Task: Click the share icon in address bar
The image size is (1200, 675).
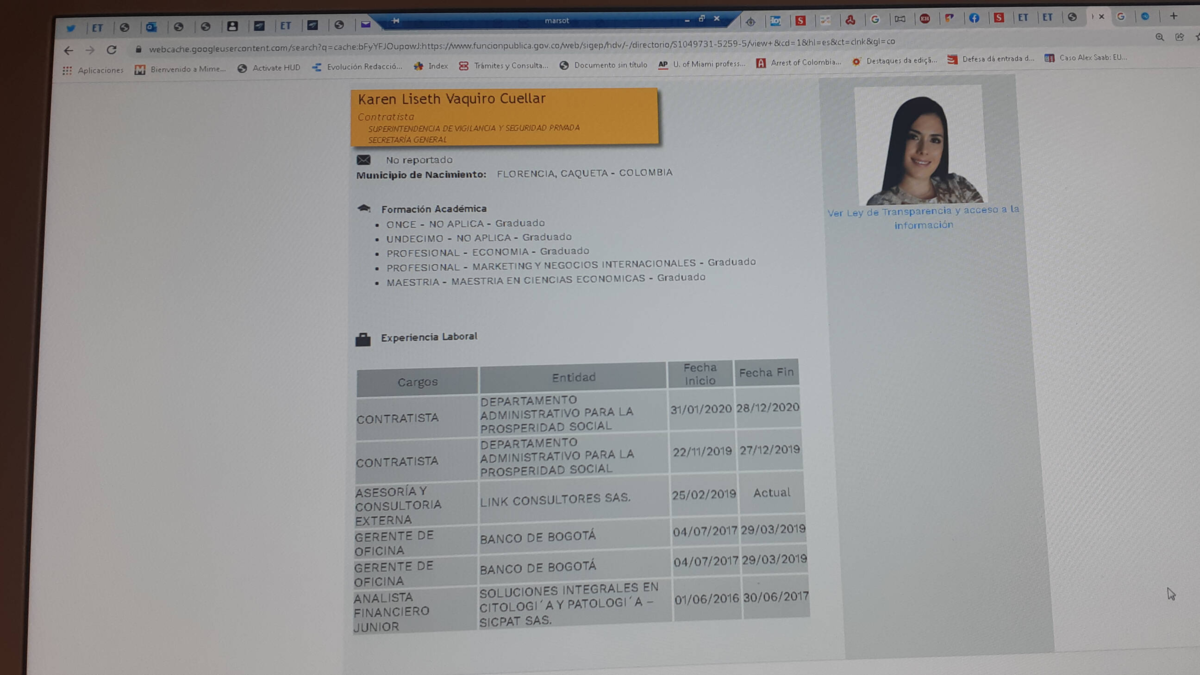Action: [1180, 37]
